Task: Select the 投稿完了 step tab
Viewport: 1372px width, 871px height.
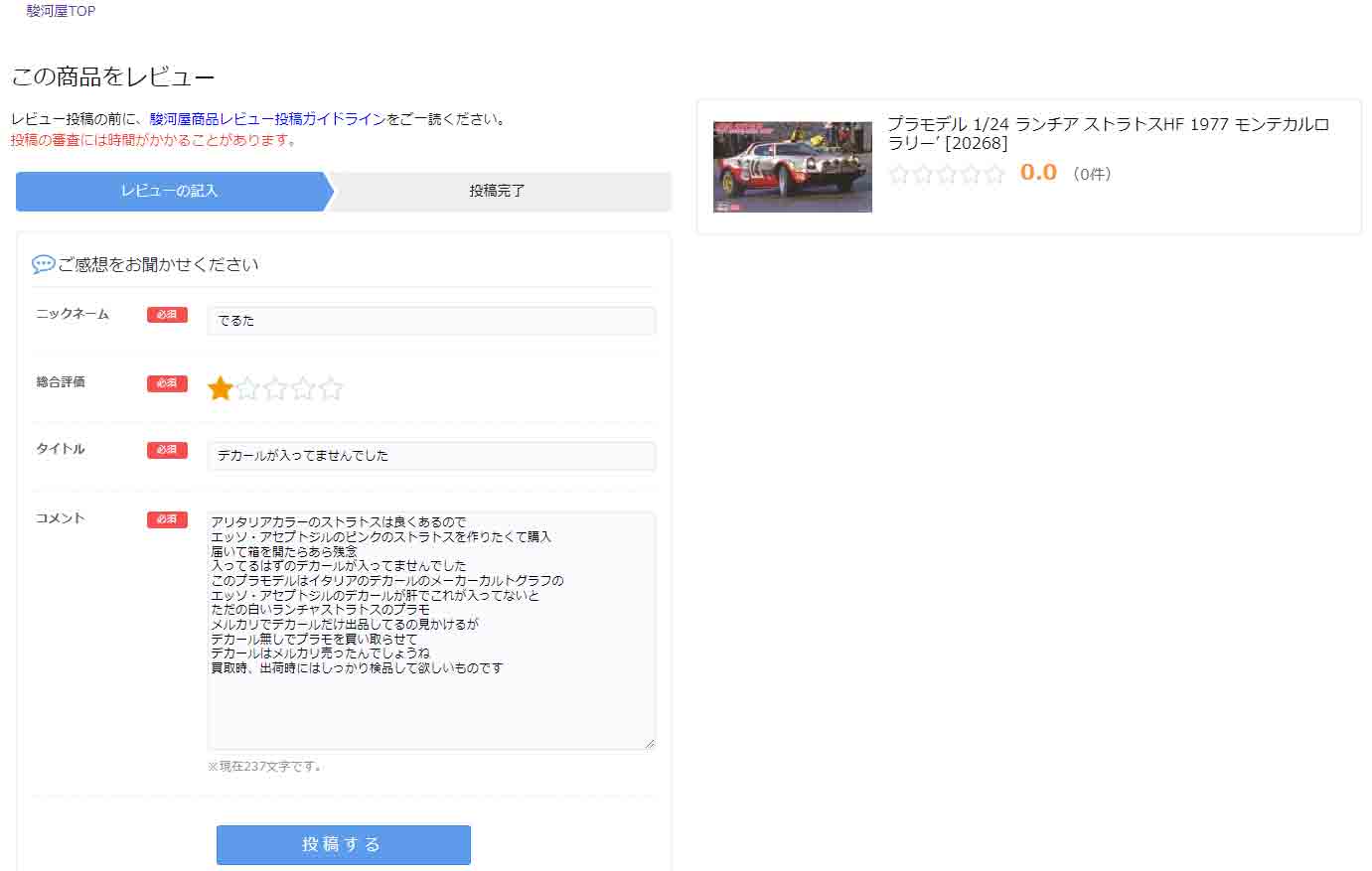Action: 497,191
